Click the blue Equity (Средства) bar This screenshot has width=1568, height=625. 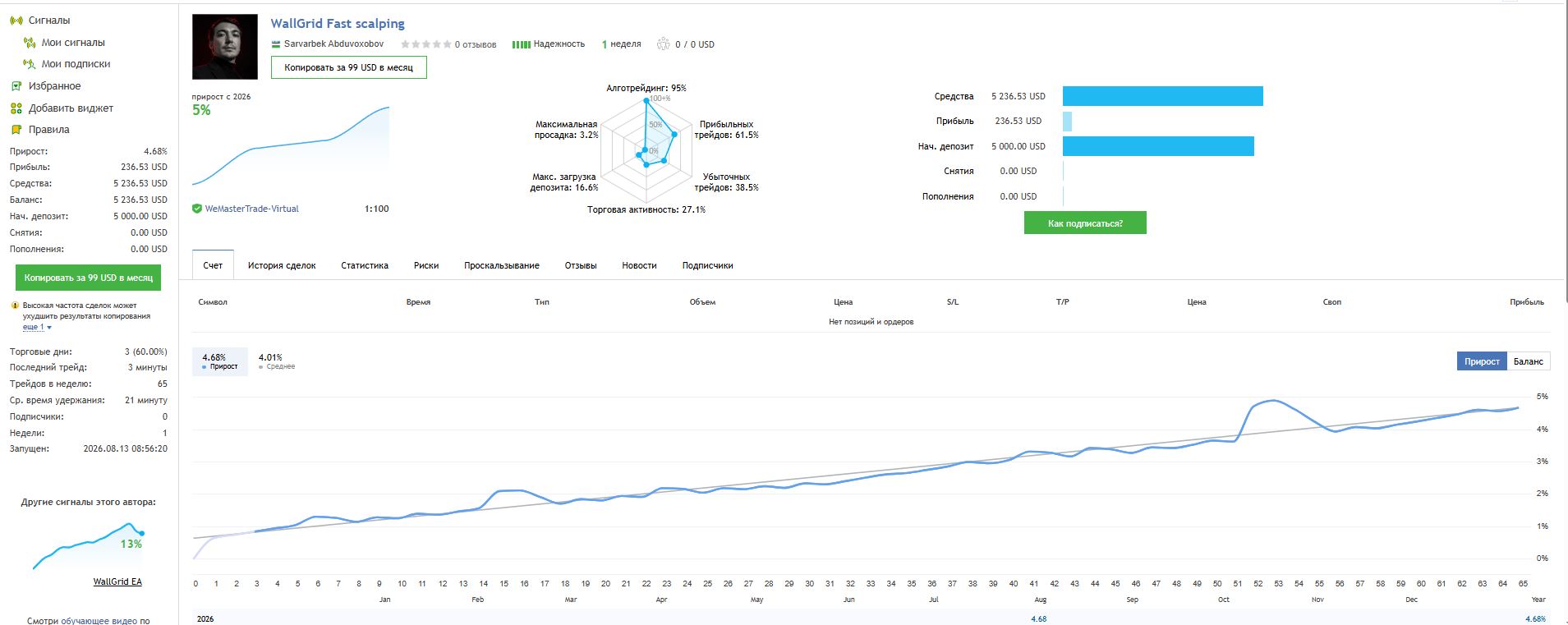pyautogui.click(x=1162, y=96)
